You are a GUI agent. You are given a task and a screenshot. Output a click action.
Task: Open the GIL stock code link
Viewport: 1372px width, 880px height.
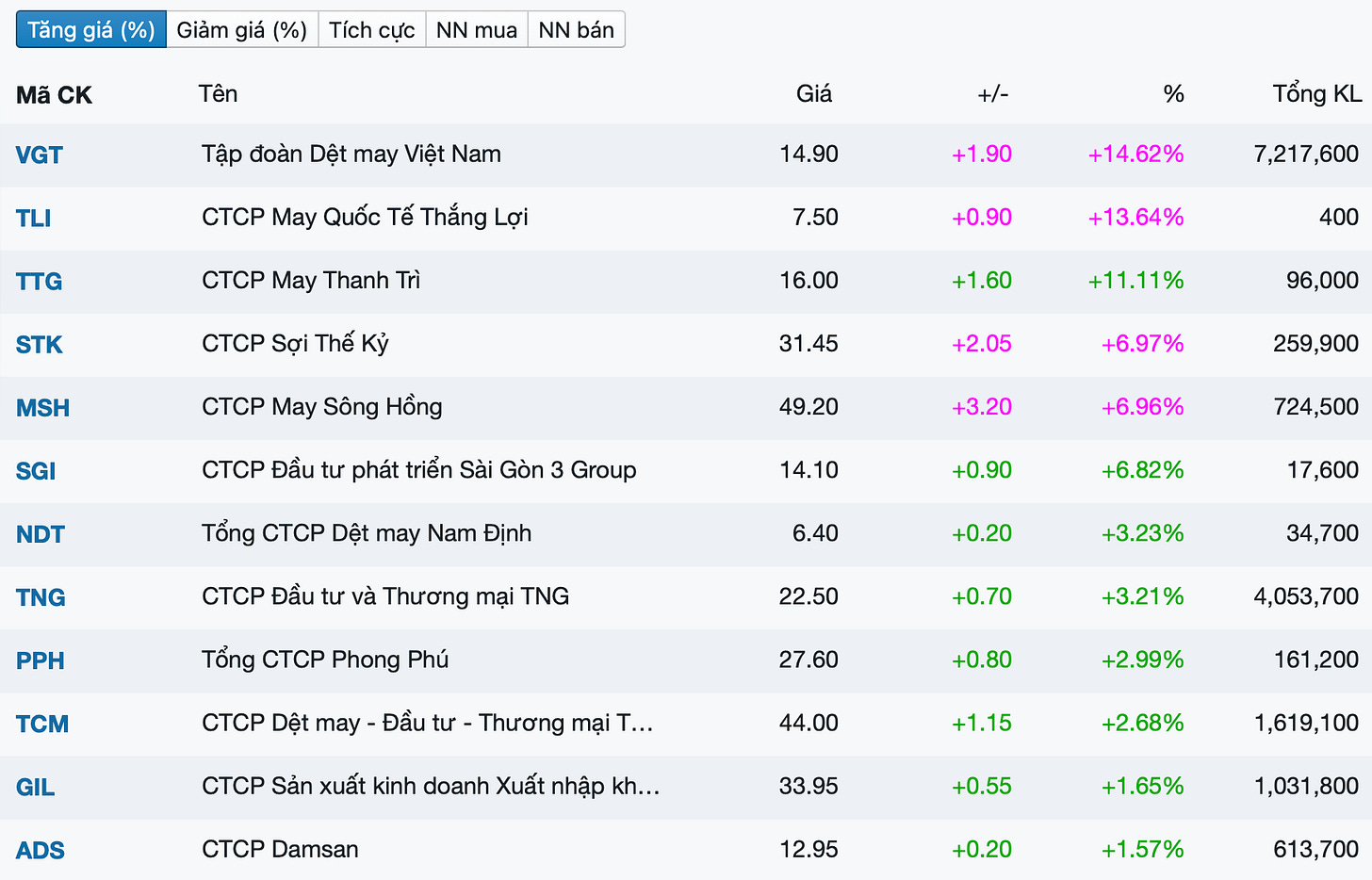[x=36, y=787]
